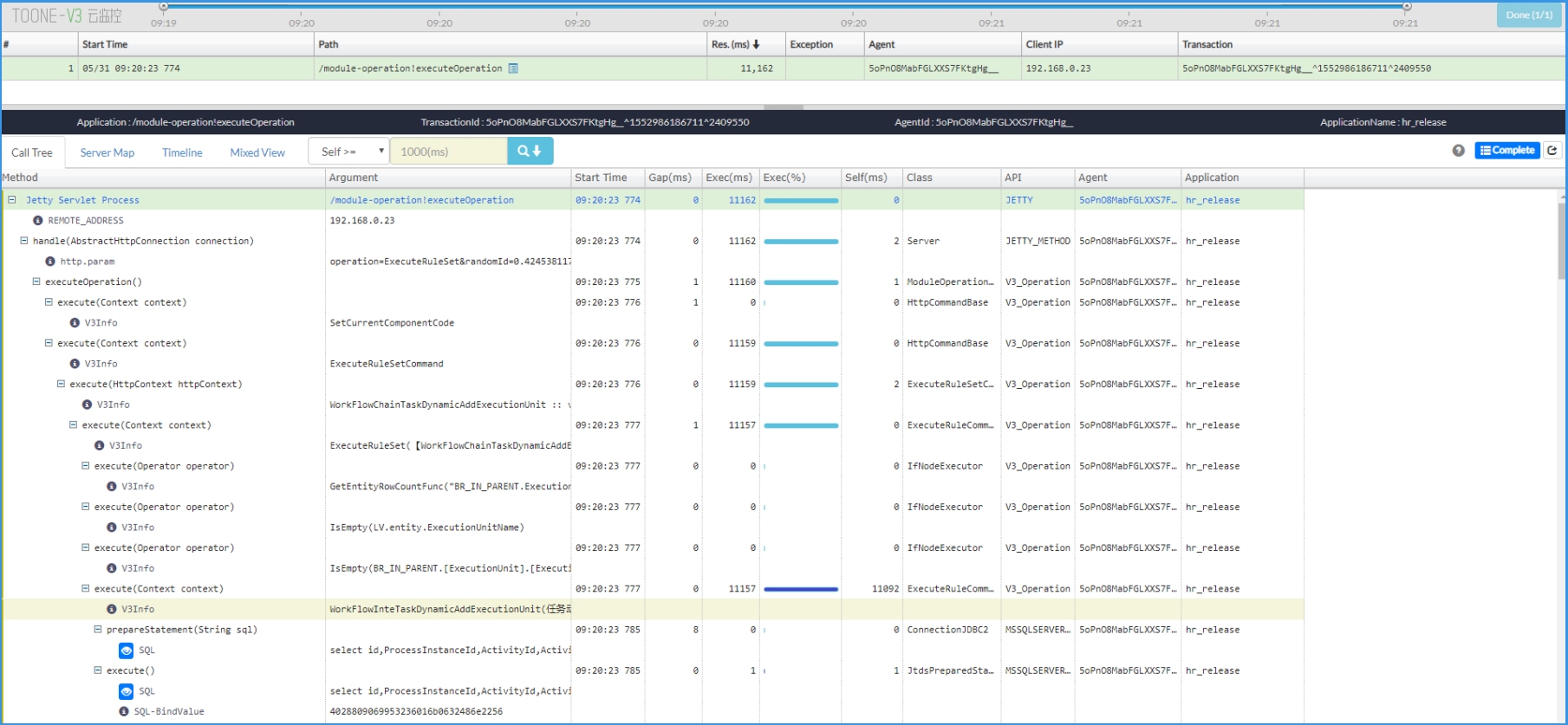The width and height of the screenshot is (1568, 725).
Task: Open the Self >= filter dropdown
Action: (349, 152)
